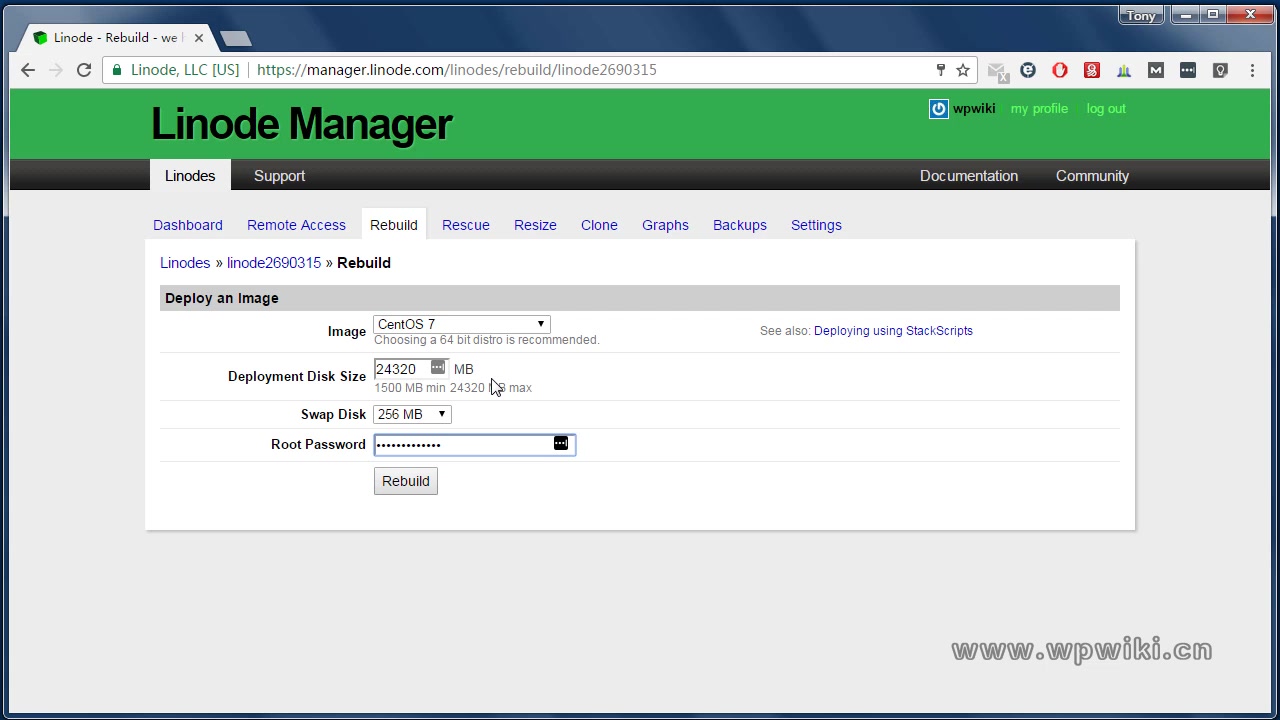
Task: Select the Rebuild tab
Action: [394, 225]
